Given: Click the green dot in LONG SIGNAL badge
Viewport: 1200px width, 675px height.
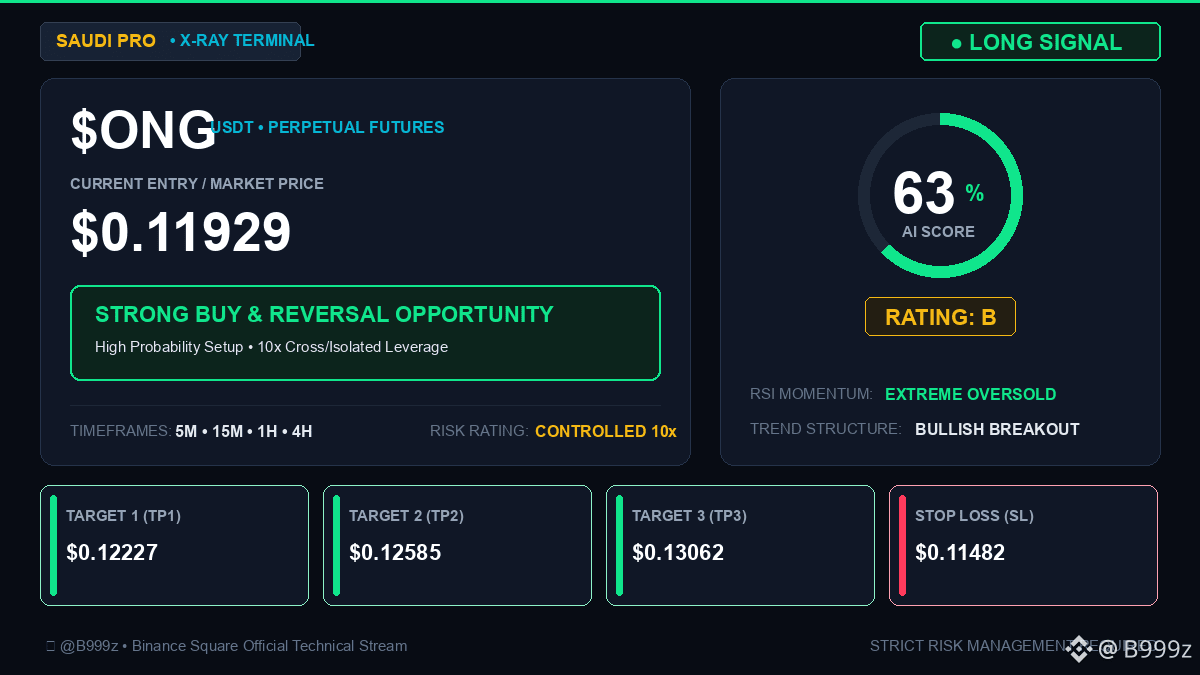Looking at the screenshot, I should point(956,43).
